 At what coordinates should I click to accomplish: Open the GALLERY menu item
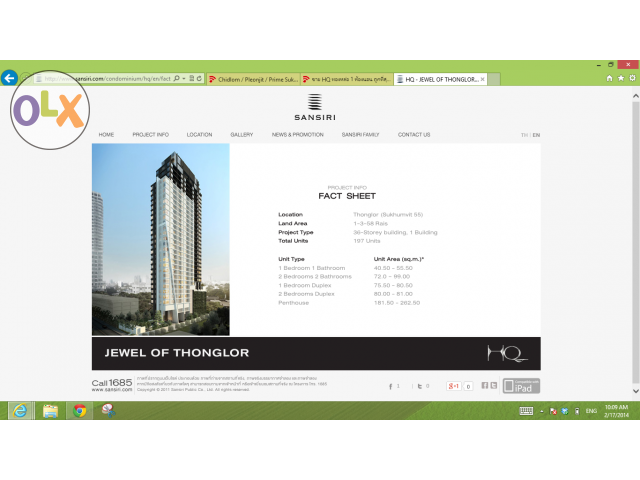point(241,134)
